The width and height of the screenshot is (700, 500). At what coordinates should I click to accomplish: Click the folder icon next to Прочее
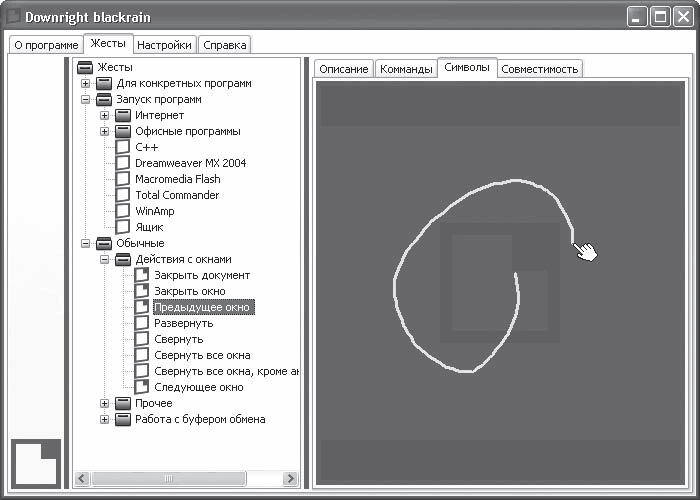click(x=123, y=404)
